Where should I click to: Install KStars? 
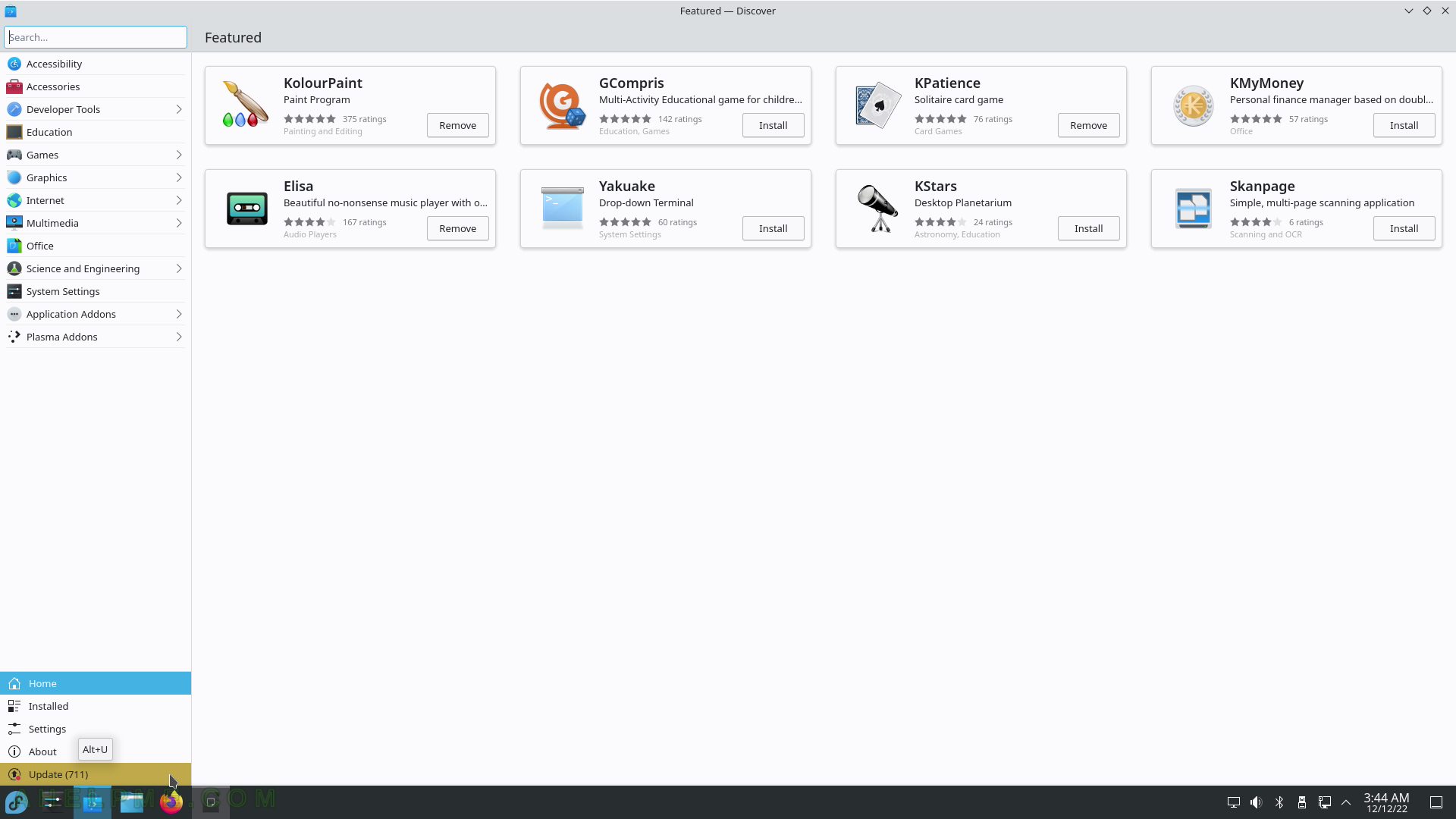click(1088, 228)
